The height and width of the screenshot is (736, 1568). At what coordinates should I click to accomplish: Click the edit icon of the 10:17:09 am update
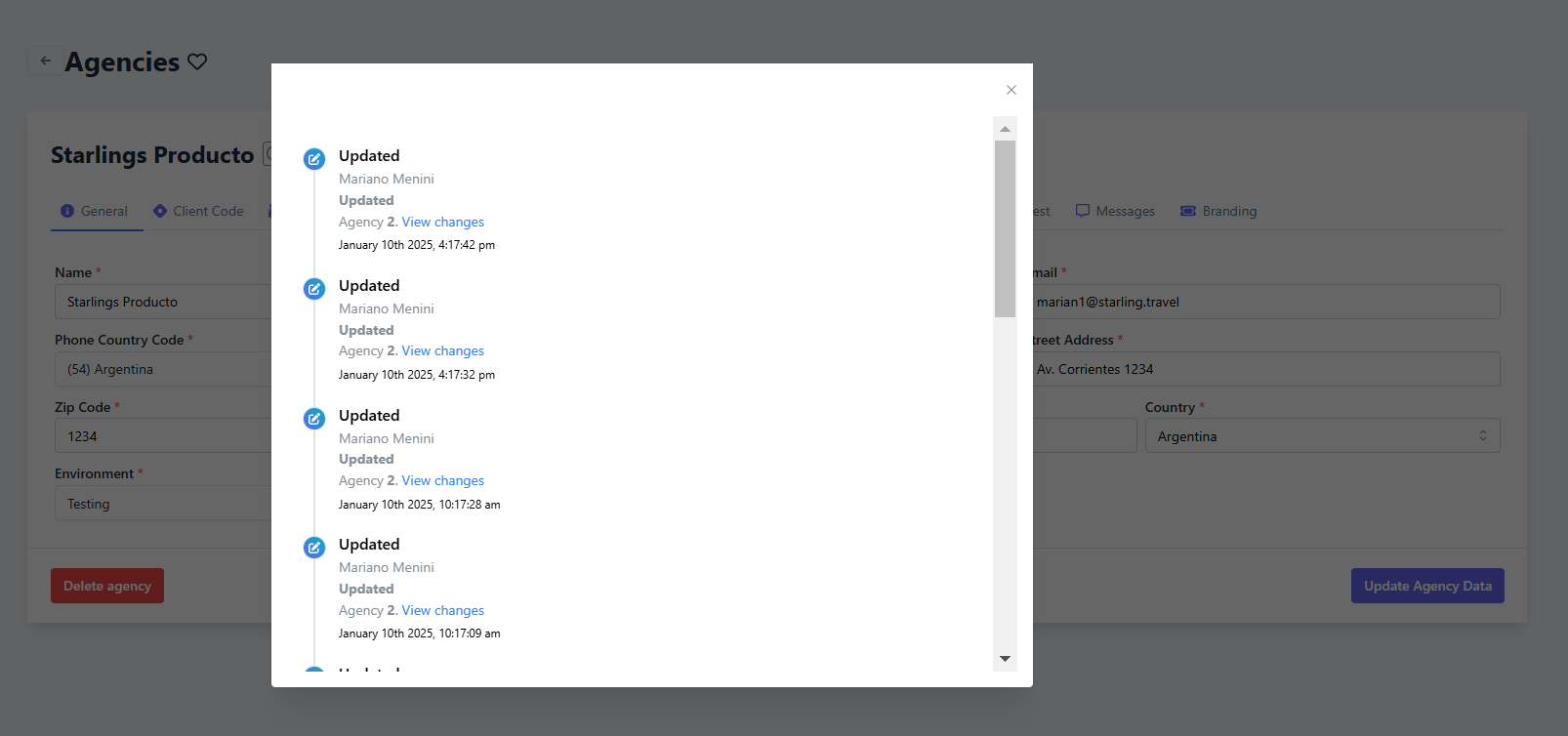coord(314,548)
